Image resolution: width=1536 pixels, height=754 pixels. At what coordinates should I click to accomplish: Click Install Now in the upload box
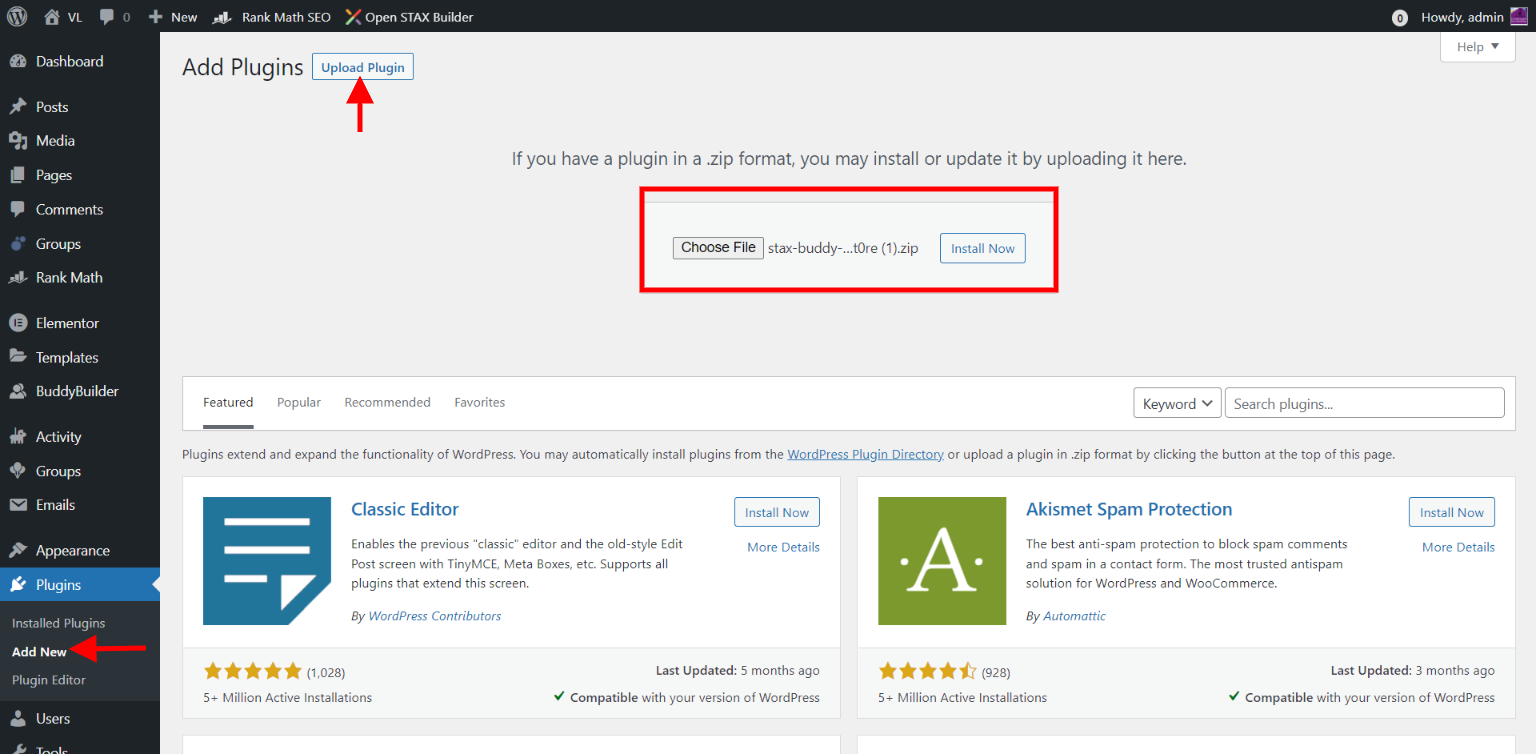tap(983, 249)
